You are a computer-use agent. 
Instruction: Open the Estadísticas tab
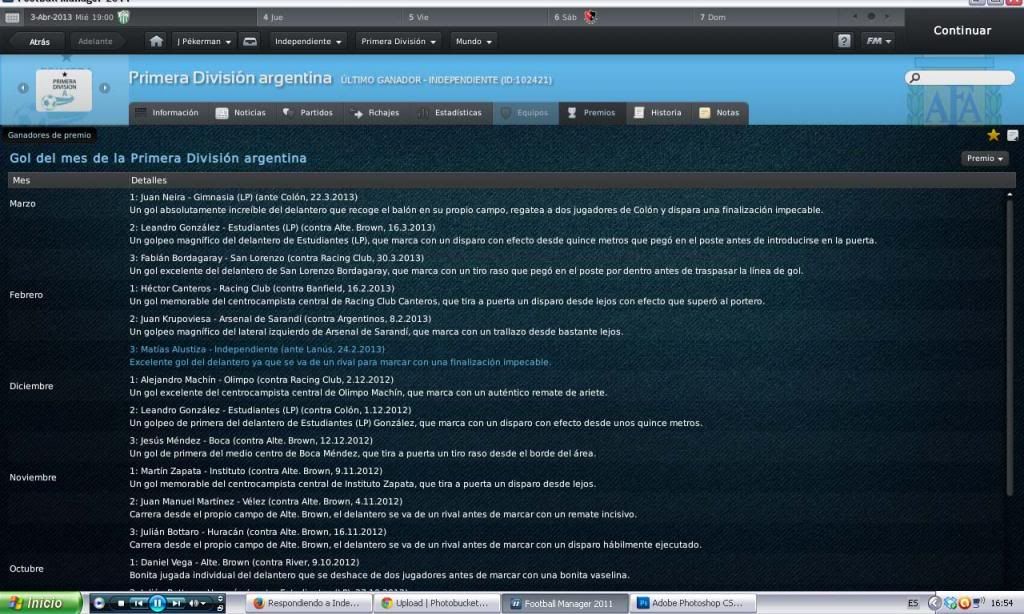pos(451,113)
